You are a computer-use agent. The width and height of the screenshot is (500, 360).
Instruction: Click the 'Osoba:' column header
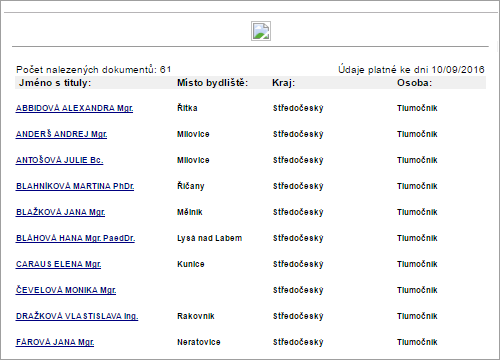[x=414, y=83]
